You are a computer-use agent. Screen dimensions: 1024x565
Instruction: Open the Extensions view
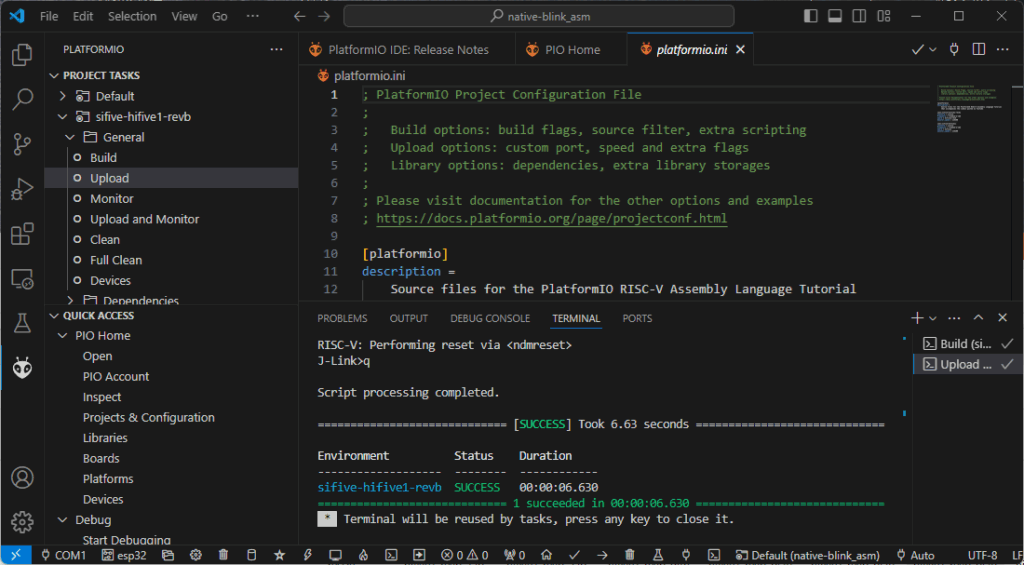(x=22, y=235)
